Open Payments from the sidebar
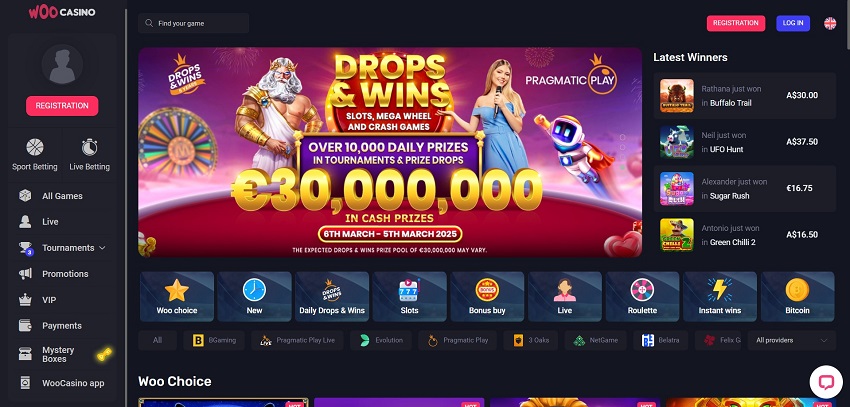 62,326
